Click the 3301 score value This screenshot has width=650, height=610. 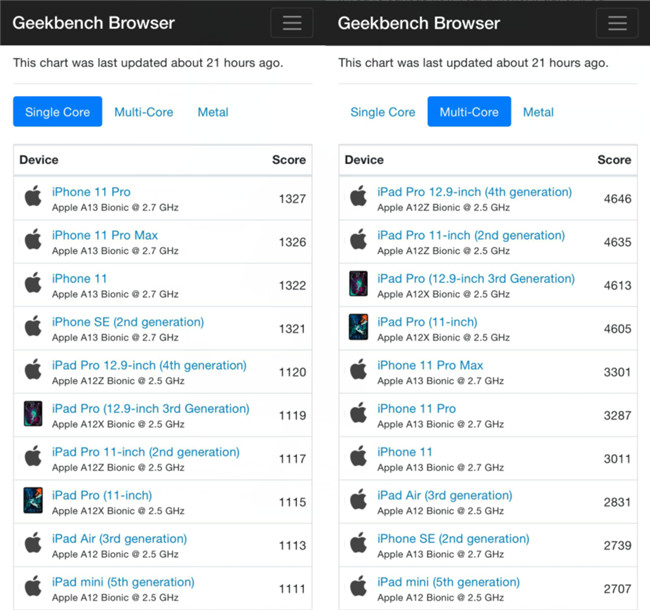[617, 372]
